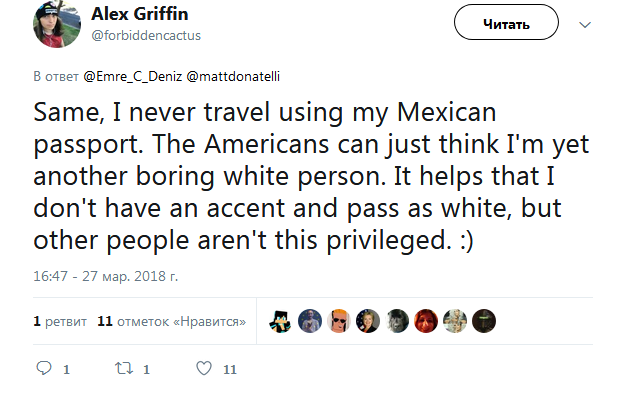
Task: Open the @forbiddencactus handle link
Action: [146, 36]
